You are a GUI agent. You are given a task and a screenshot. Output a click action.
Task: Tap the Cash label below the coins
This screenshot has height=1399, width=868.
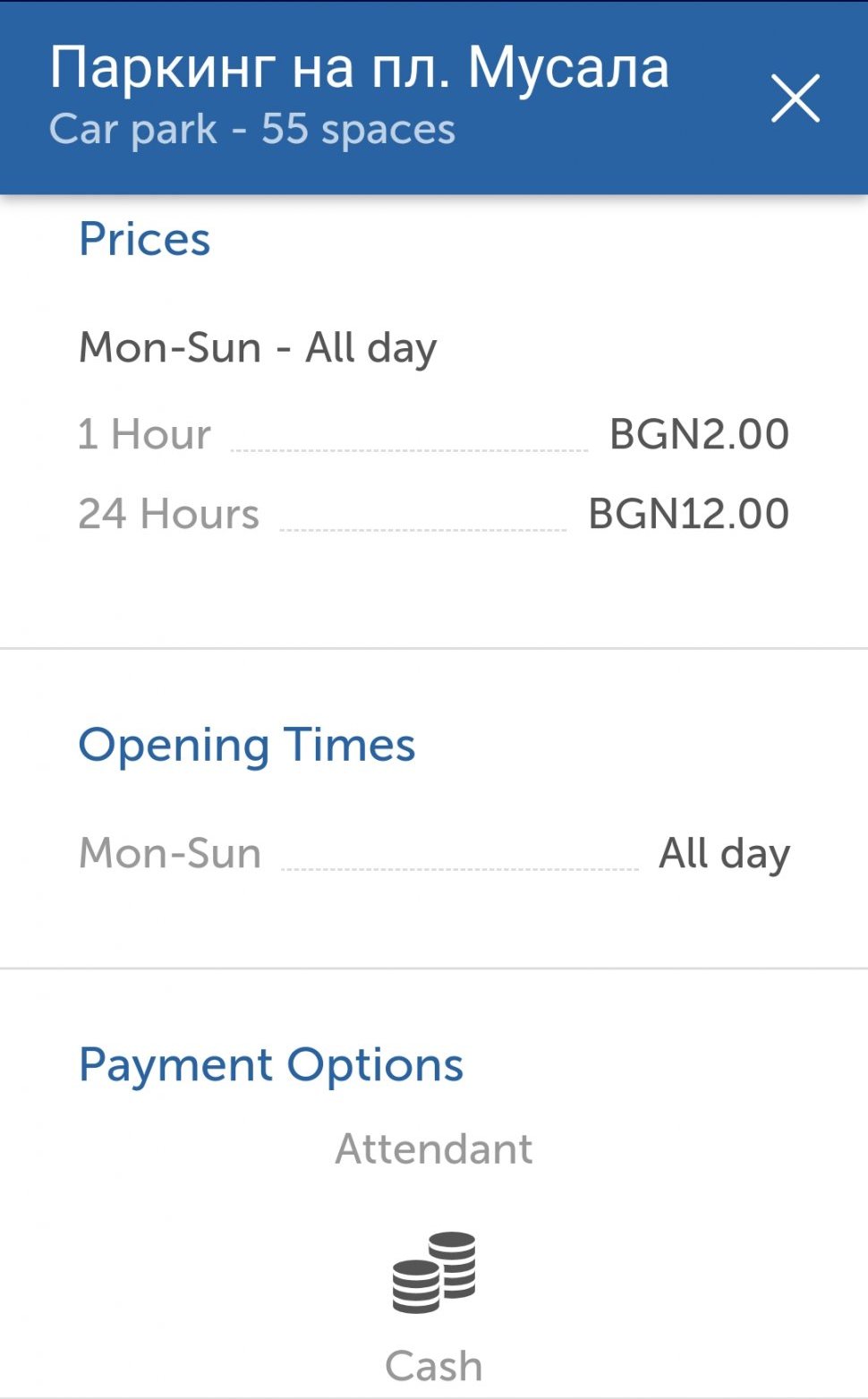434,1366
